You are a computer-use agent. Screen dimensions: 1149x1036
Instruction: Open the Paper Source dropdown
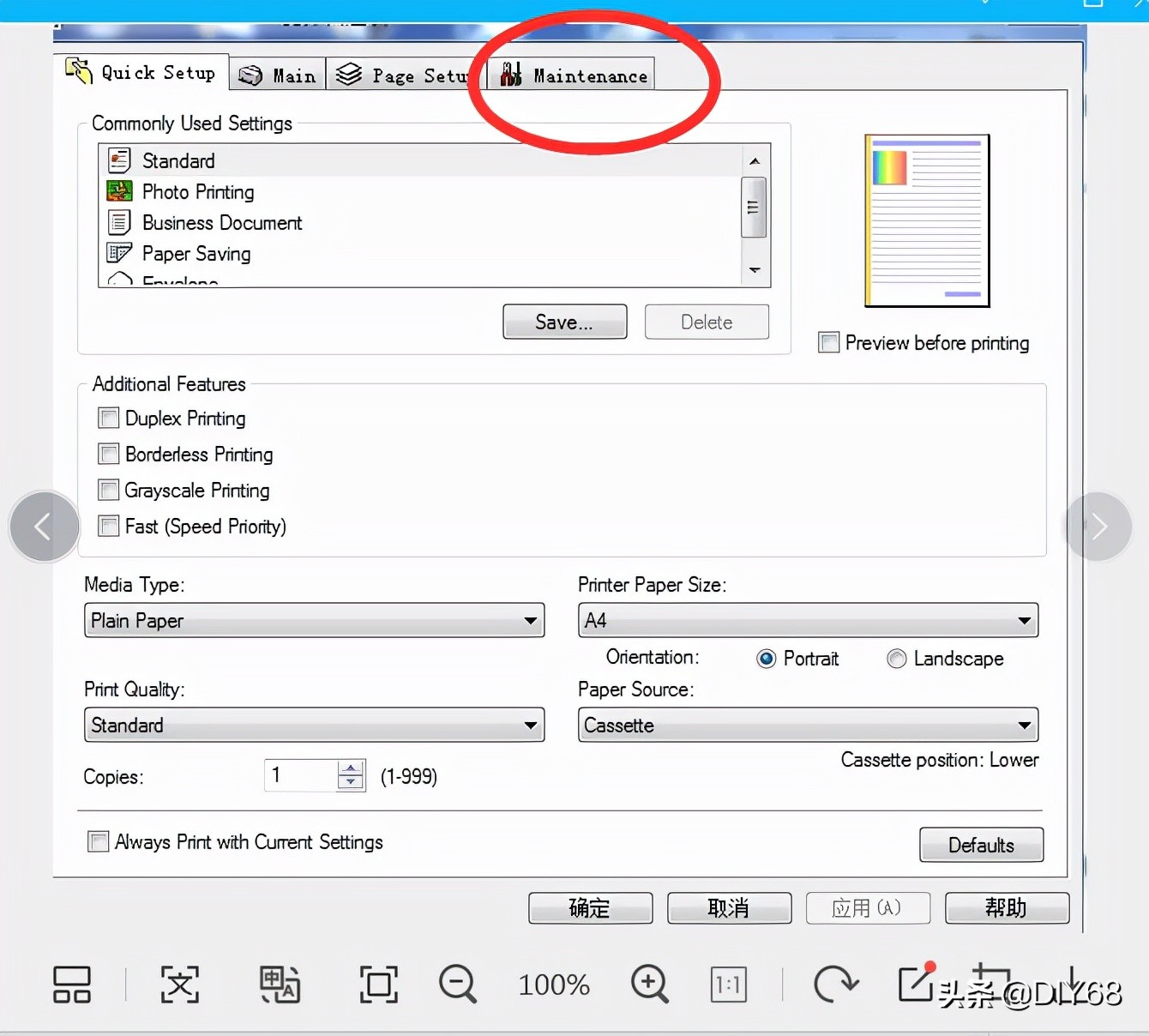coord(808,725)
